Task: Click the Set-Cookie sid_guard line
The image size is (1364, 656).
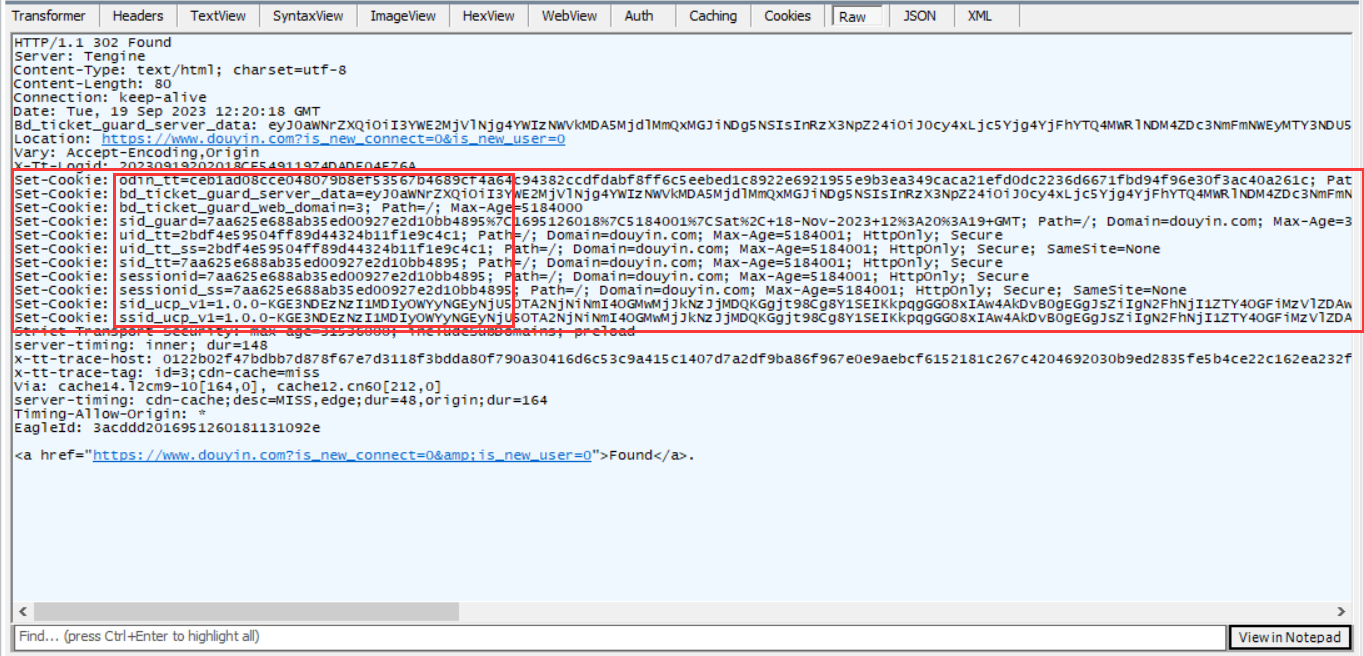Action: point(683,221)
